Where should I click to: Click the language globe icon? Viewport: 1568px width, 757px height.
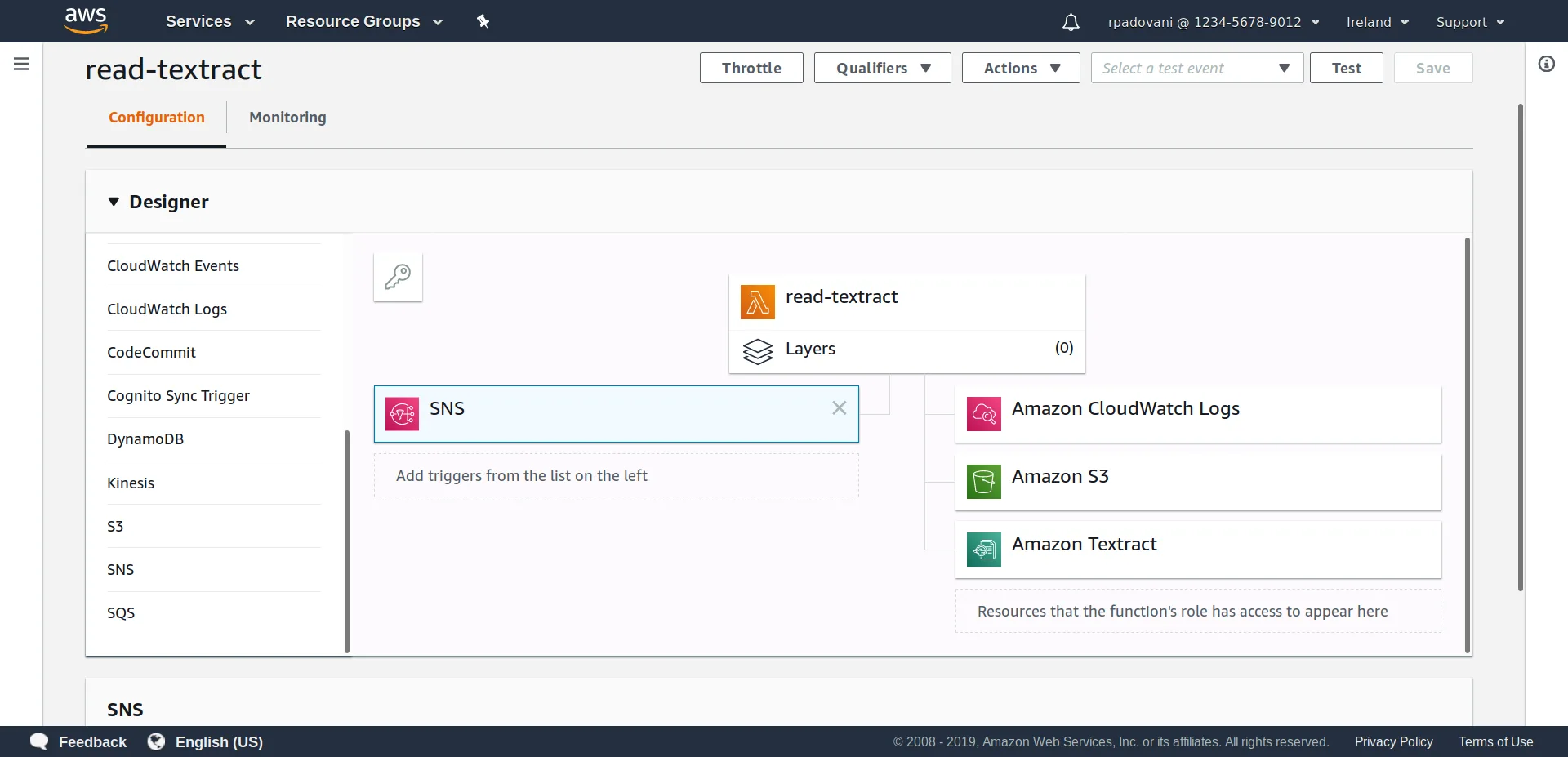coord(156,741)
